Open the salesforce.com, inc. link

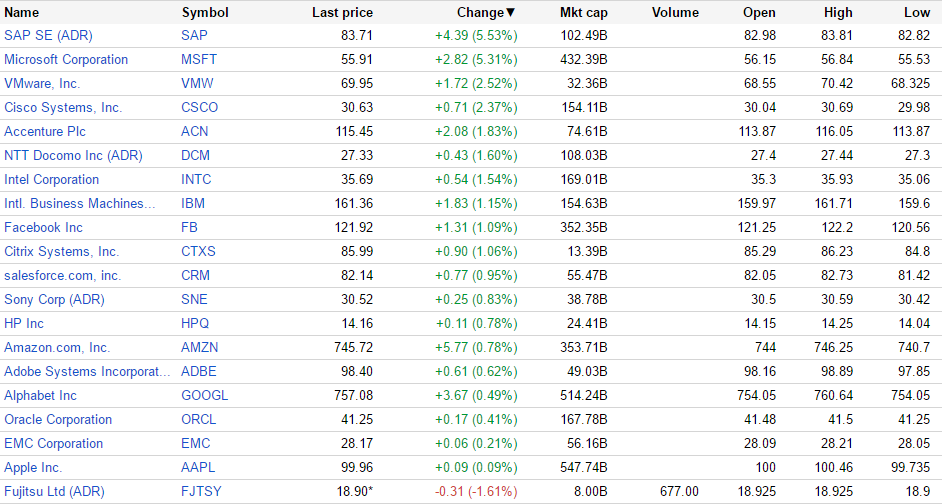(x=63, y=275)
